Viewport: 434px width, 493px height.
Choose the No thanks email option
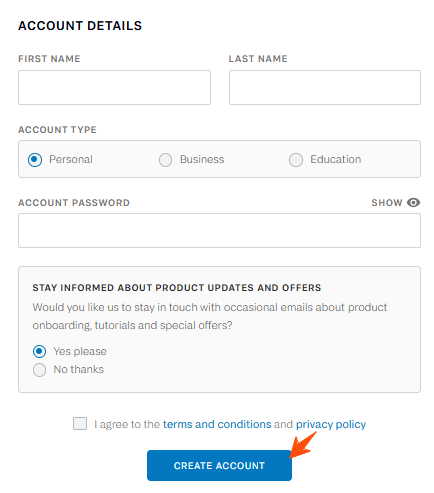click(x=39, y=370)
